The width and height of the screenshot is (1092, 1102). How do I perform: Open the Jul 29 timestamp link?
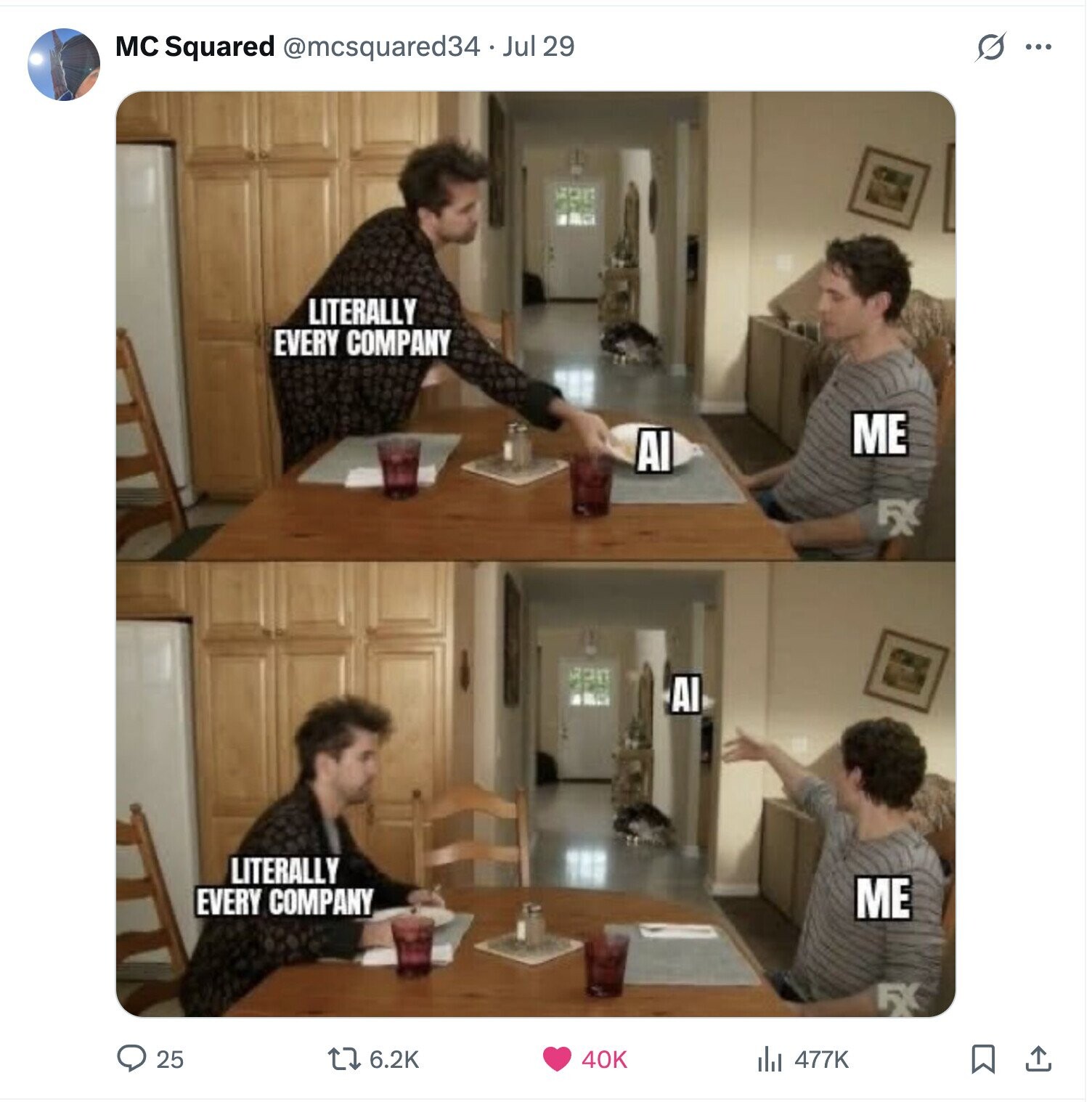click(538, 46)
